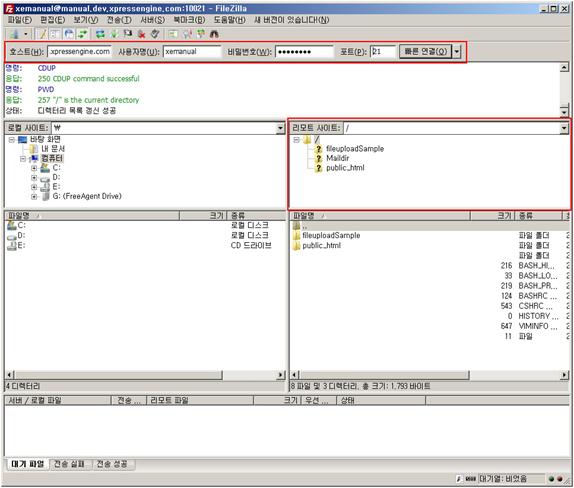Select the C: row in local file list
Image resolution: width=574 pixels, height=488 pixels.
pos(145,225)
